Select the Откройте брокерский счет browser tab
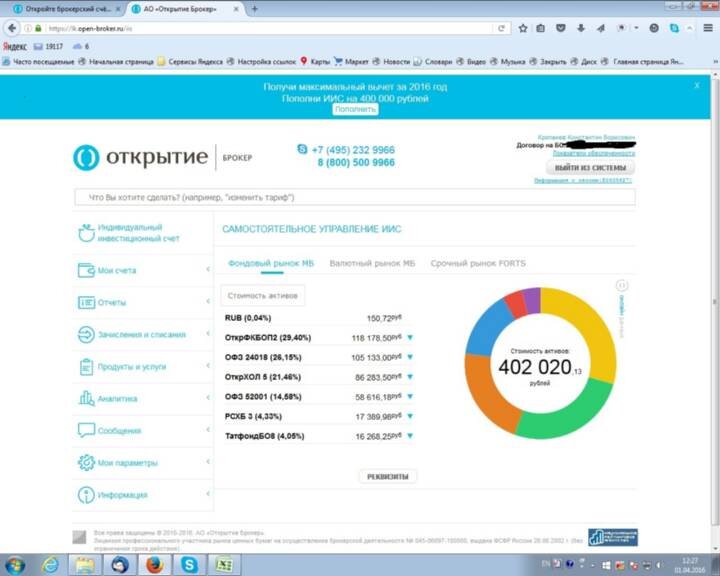This screenshot has height=576, width=720. [68, 9]
